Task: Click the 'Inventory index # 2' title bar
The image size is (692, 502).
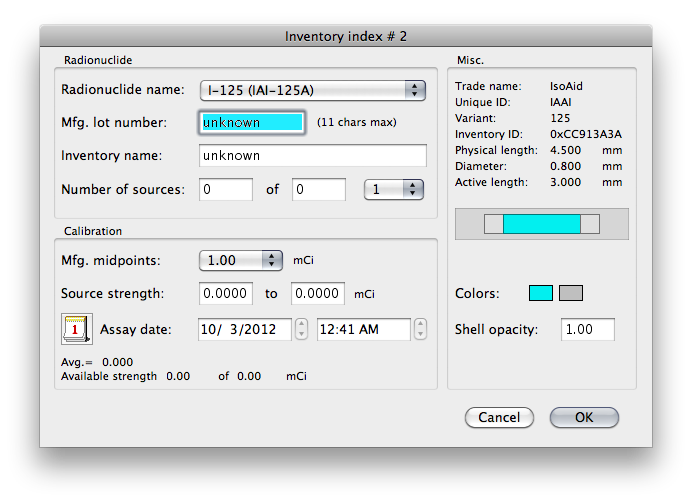Action: click(x=346, y=36)
